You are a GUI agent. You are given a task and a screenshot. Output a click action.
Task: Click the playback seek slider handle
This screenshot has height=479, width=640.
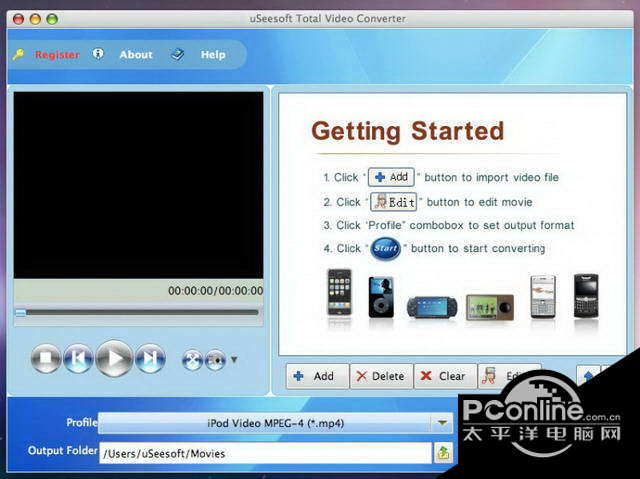[20, 313]
